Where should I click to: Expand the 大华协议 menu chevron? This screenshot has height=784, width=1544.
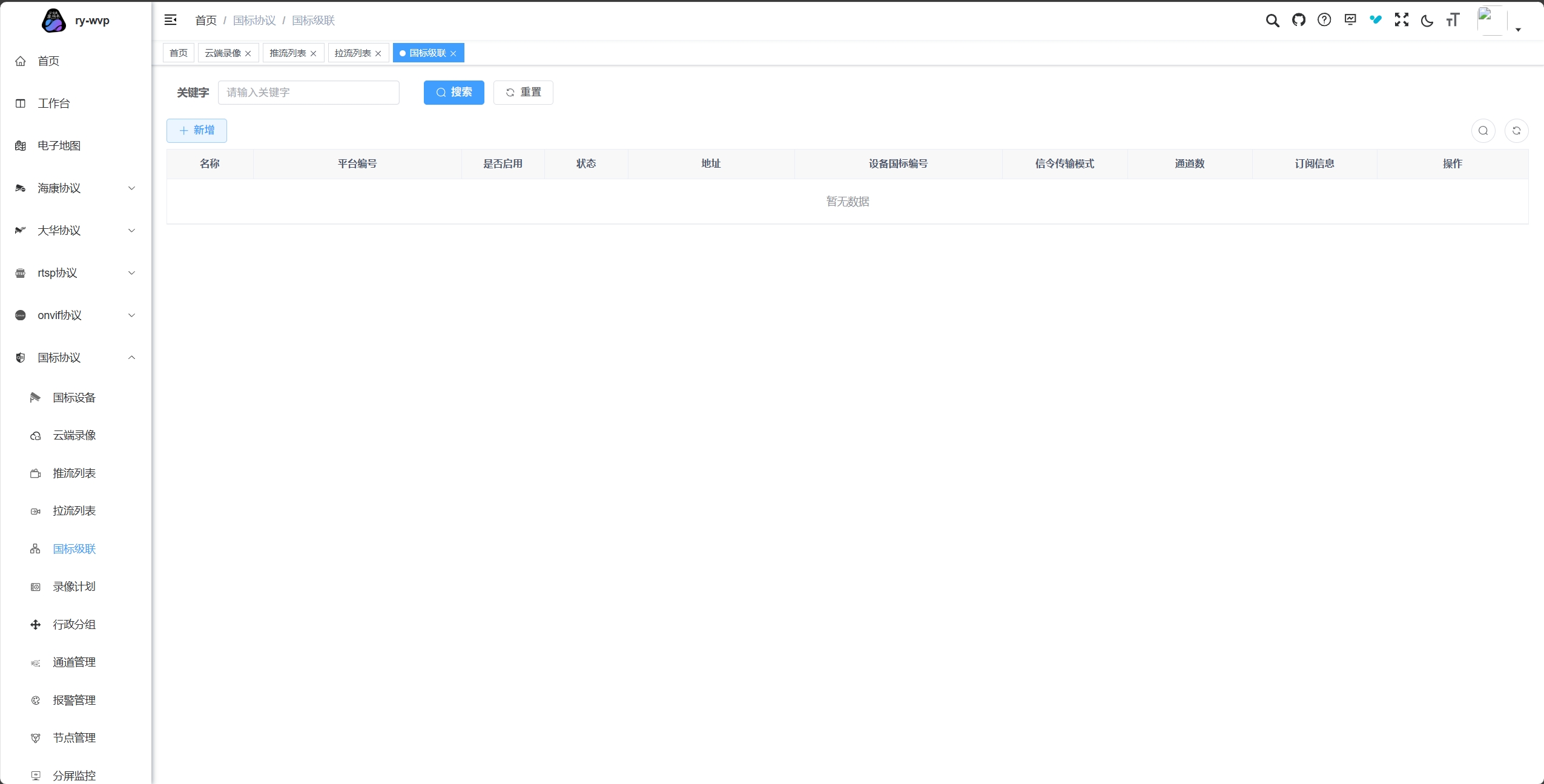tap(131, 231)
